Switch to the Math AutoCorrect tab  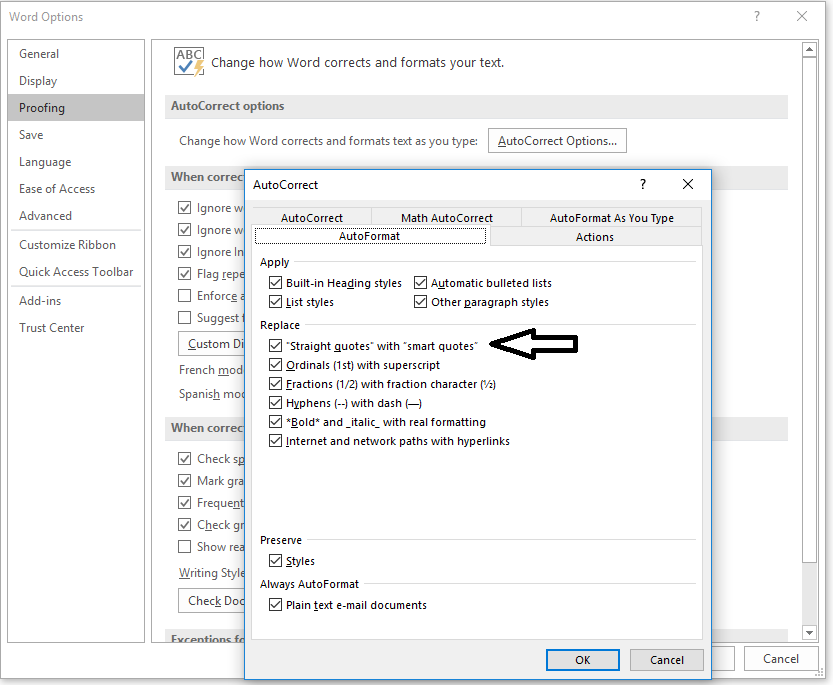tap(446, 217)
